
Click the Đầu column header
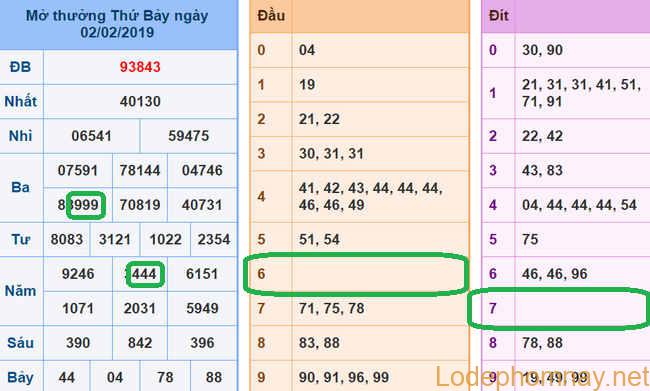[271, 16]
